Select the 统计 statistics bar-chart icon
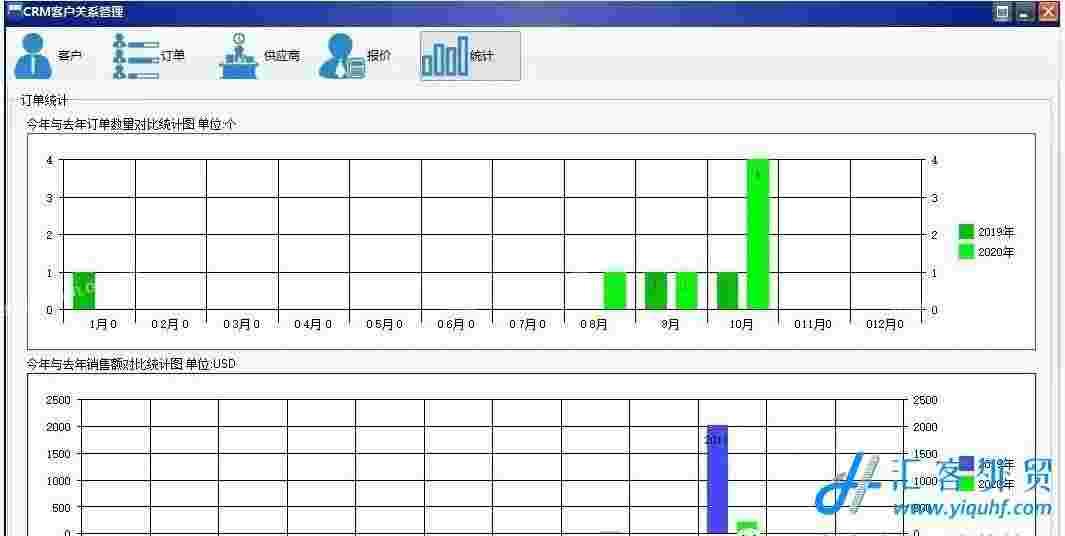This screenshot has height=536, width=1065. click(x=445, y=56)
